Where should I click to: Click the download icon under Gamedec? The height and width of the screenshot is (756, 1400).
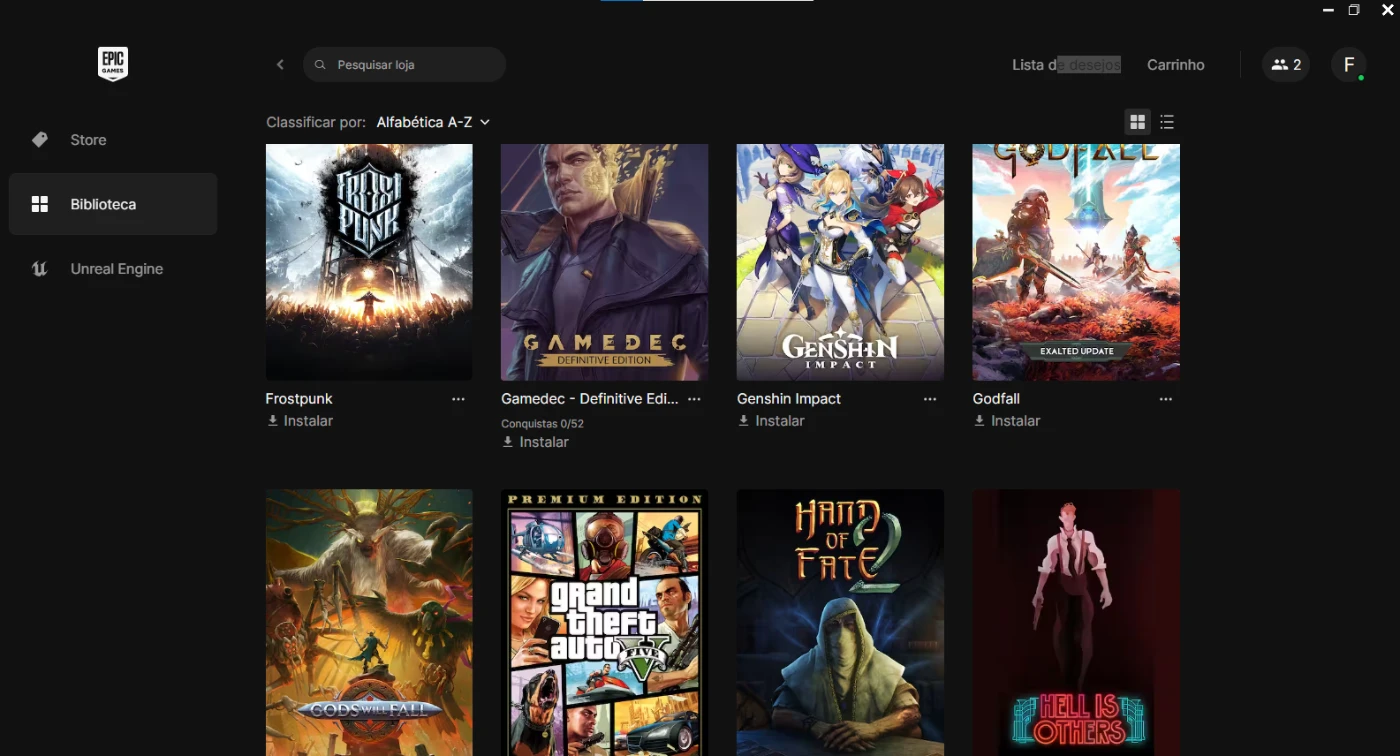pyautogui.click(x=508, y=442)
